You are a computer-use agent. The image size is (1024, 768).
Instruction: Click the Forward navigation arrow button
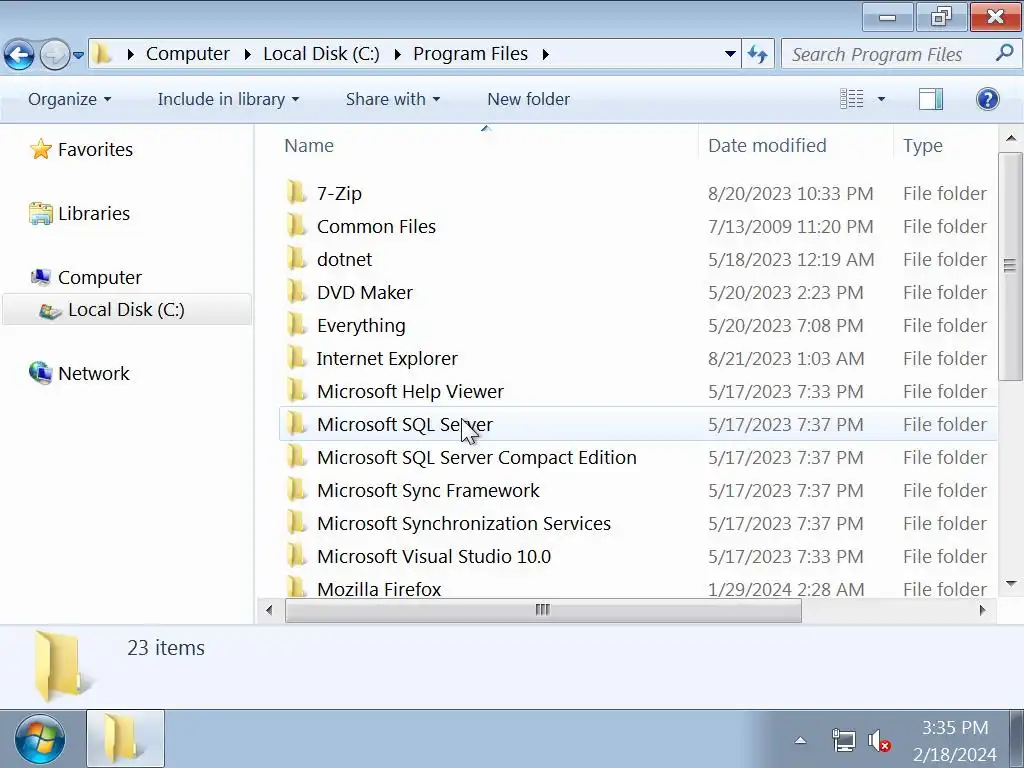click(55, 54)
